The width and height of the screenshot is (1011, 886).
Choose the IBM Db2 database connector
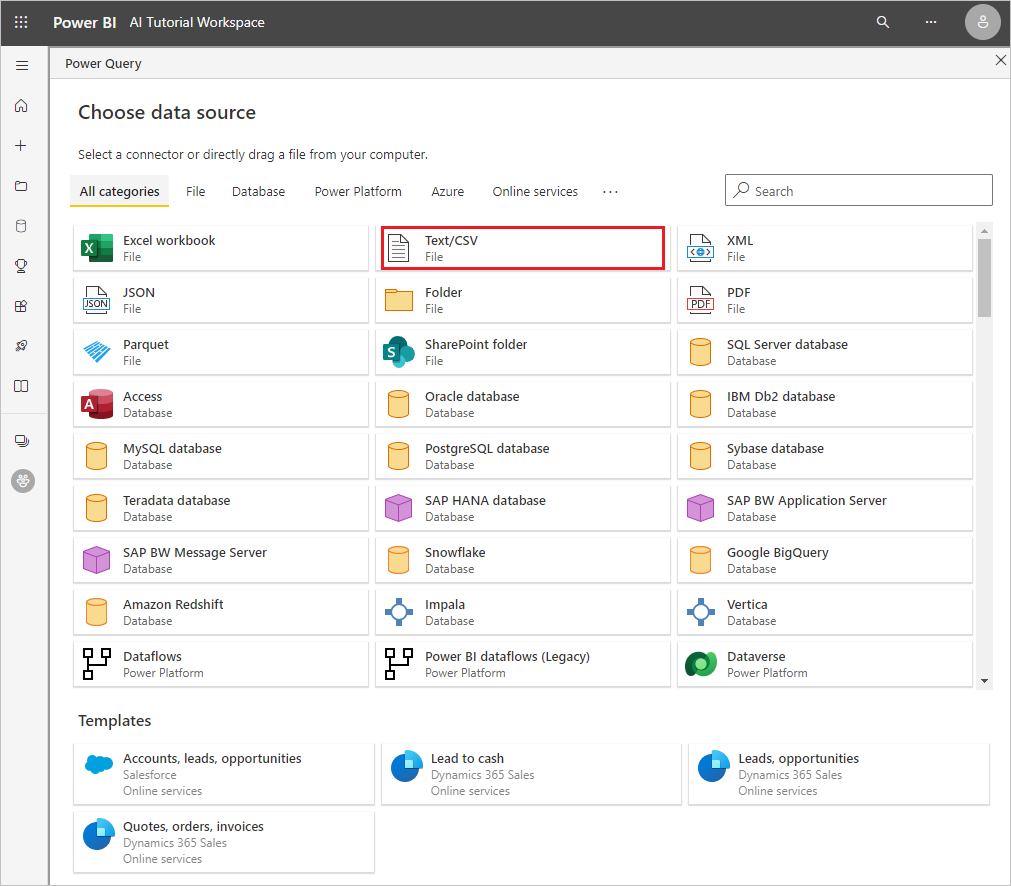tap(825, 404)
